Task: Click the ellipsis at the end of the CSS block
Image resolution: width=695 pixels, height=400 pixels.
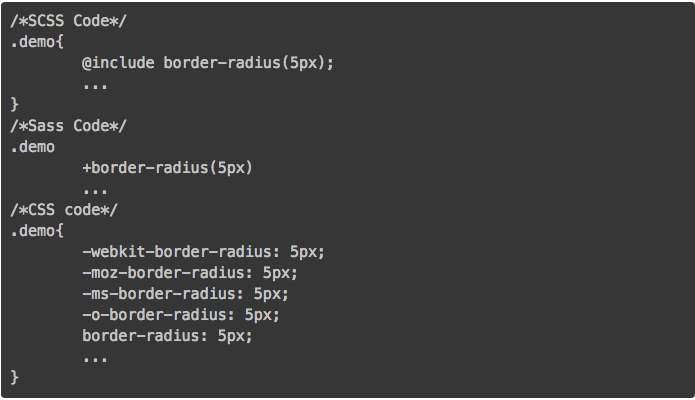Action: pyautogui.click(x=95, y=359)
